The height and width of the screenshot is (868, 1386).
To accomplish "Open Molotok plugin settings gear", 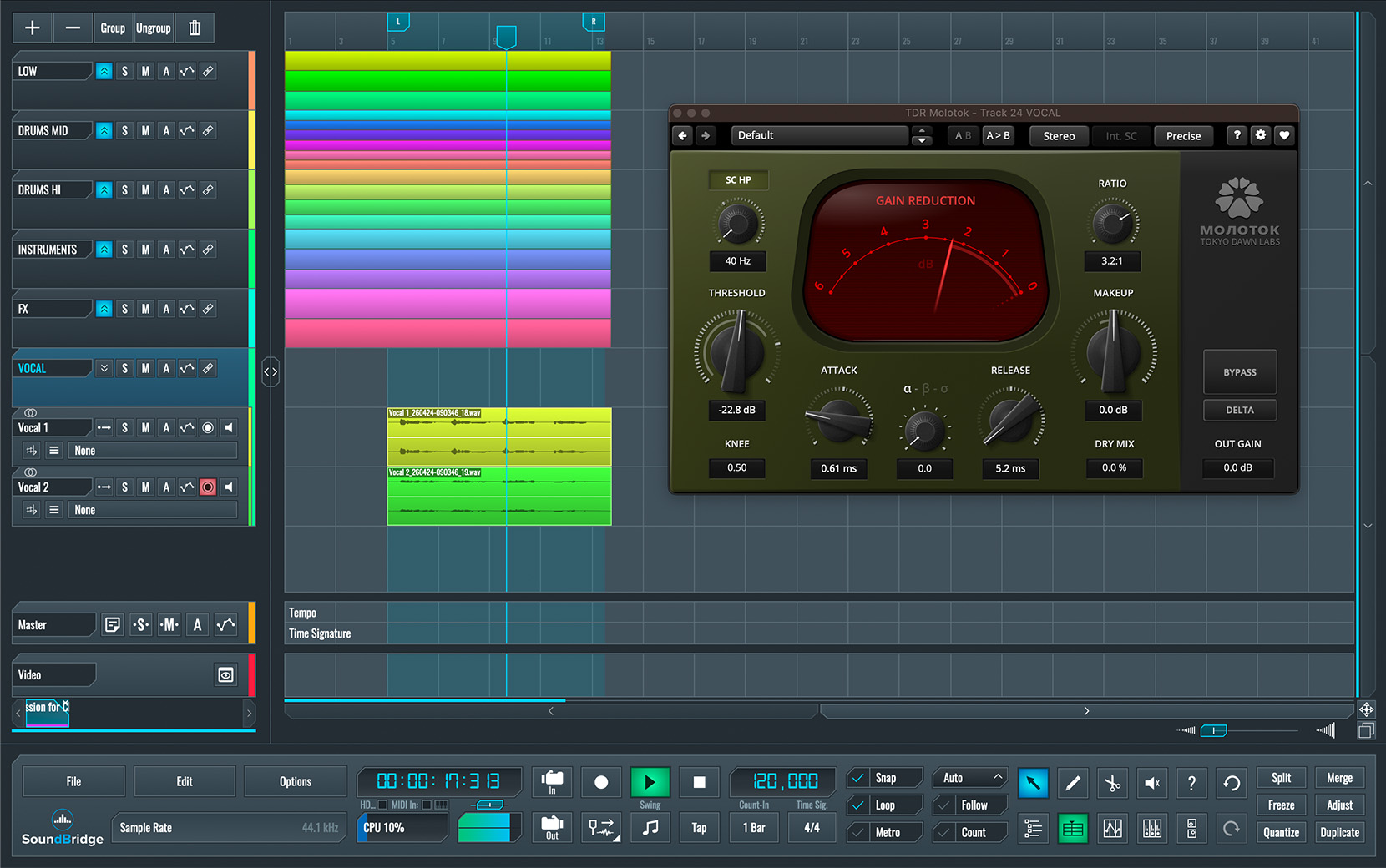I will click(1261, 135).
